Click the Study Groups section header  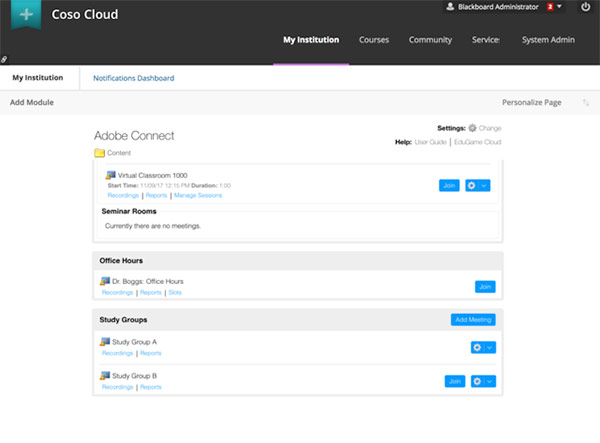(123, 320)
